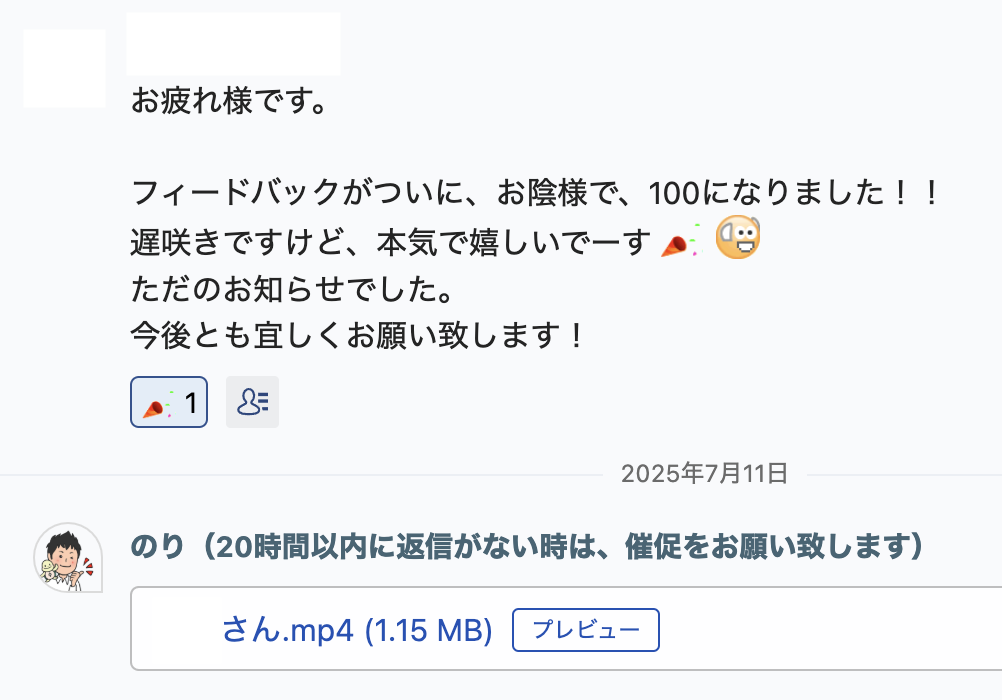Select the message line お疲れ様です。
The height and width of the screenshot is (700, 1002).
click(229, 101)
